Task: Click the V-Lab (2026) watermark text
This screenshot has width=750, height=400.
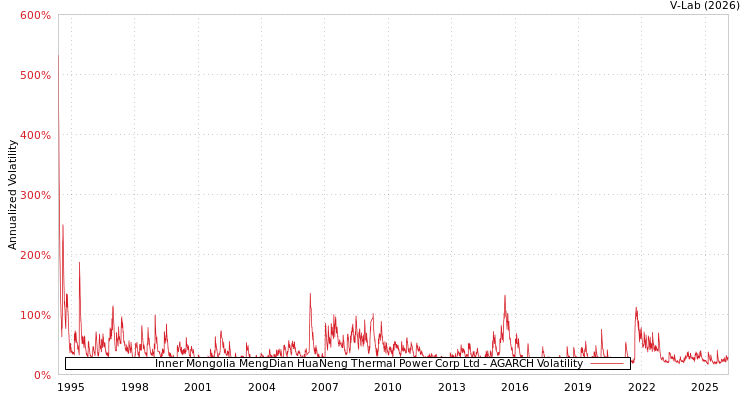Action: 705,5
